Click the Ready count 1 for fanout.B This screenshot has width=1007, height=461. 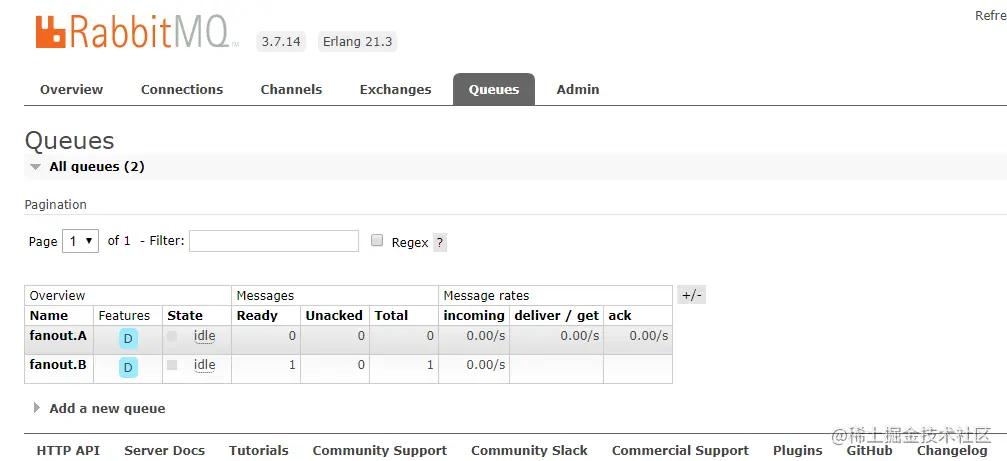click(x=292, y=365)
